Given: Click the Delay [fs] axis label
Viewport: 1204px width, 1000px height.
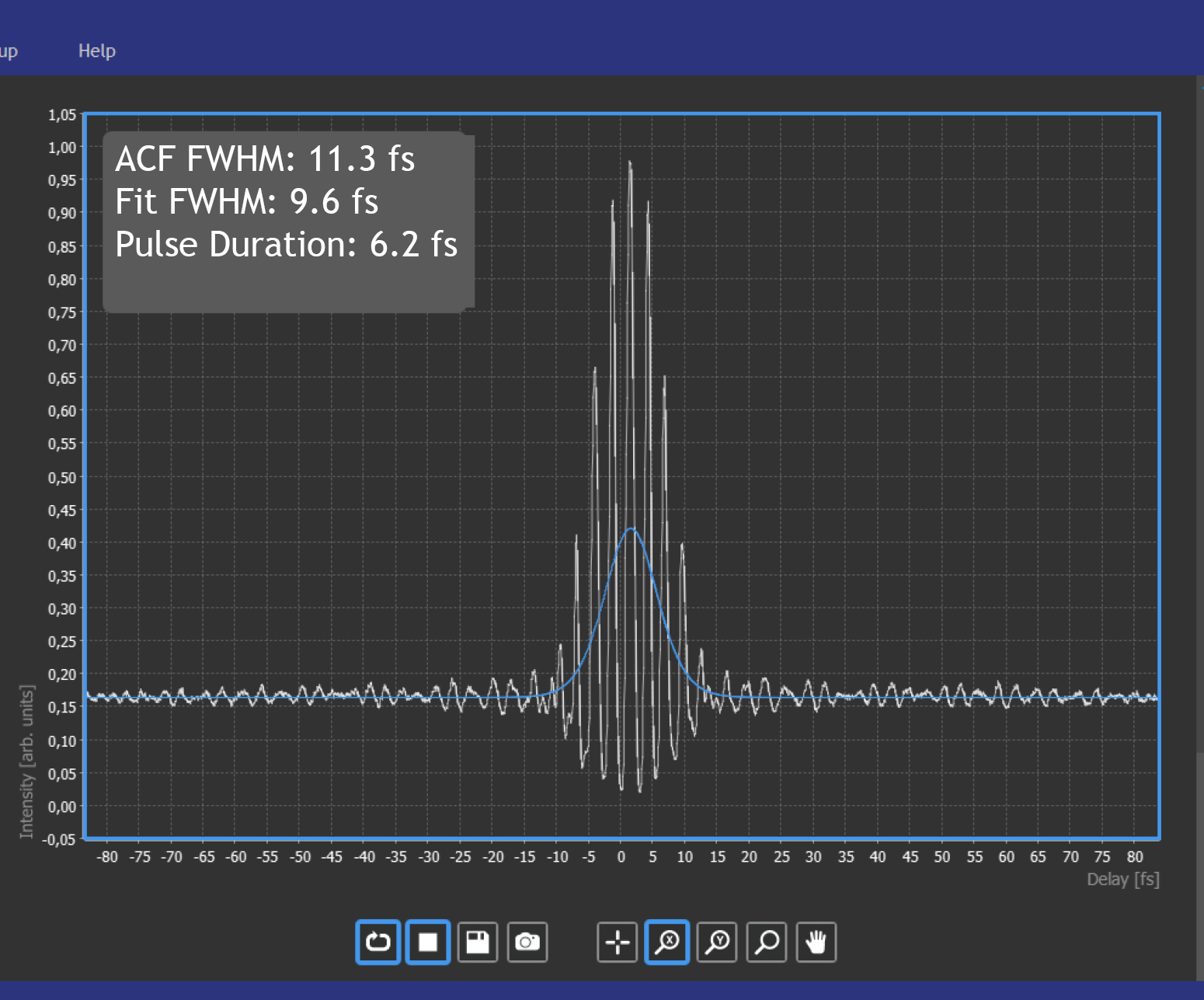Looking at the screenshot, I should (1122, 880).
